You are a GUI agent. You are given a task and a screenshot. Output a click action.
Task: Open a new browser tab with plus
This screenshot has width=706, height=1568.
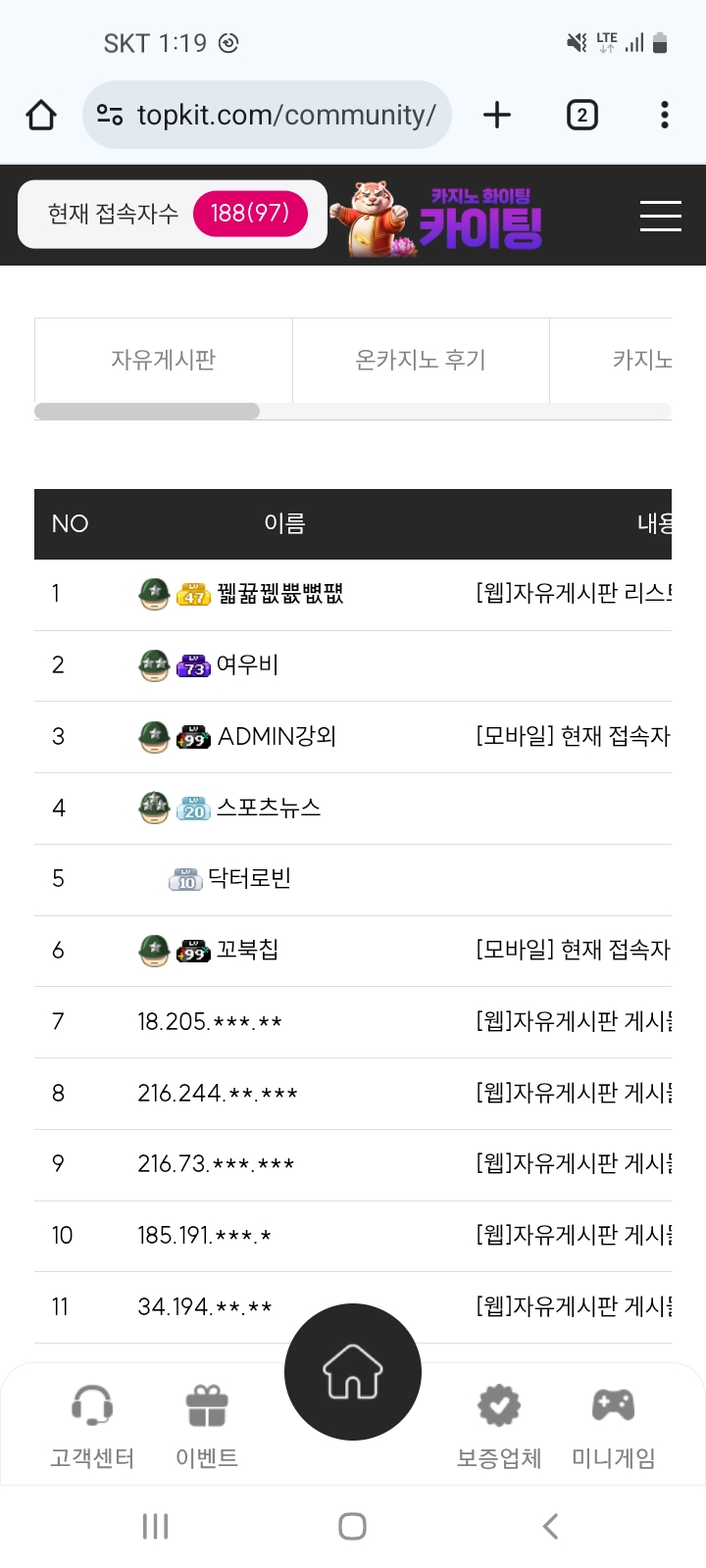coord(497,115)
